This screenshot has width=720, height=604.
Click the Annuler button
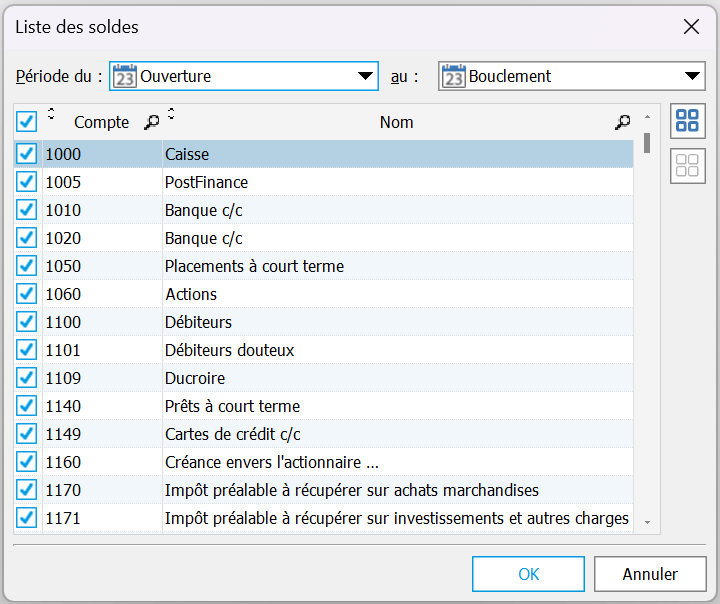pos(649,574)
